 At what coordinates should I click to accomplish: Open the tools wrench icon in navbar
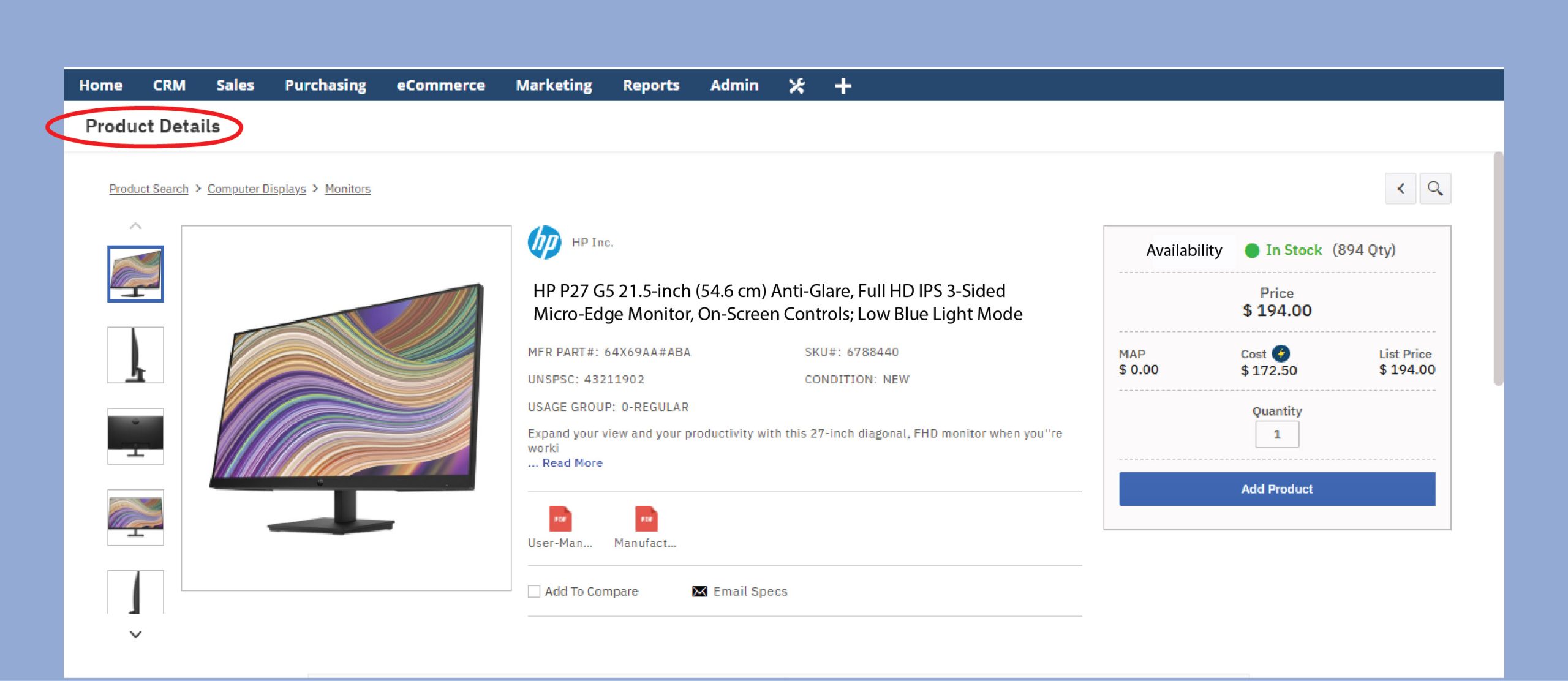(796, 86)
